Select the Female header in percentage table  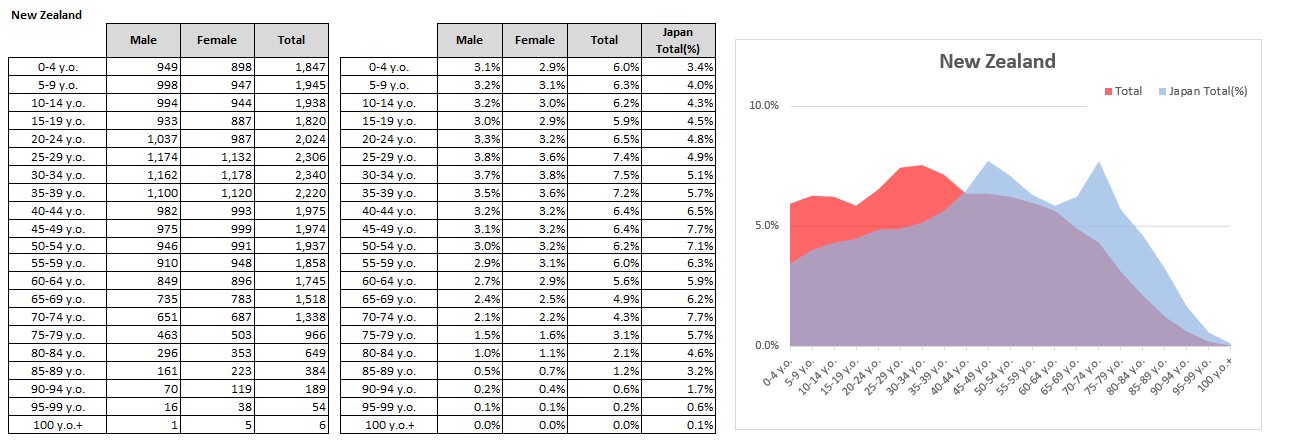point(535,40)
